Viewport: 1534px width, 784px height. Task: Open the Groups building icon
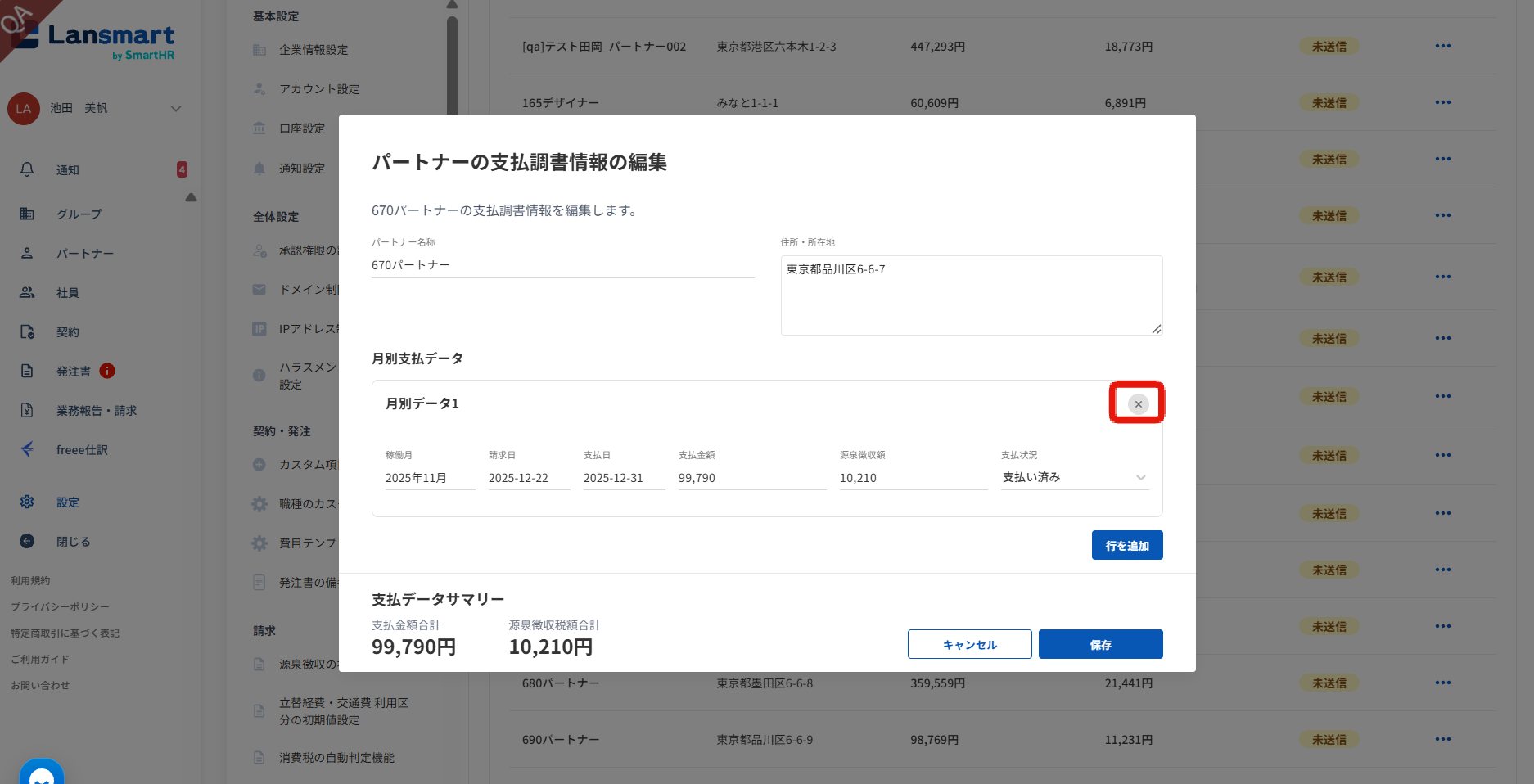(x=27, y=214)
